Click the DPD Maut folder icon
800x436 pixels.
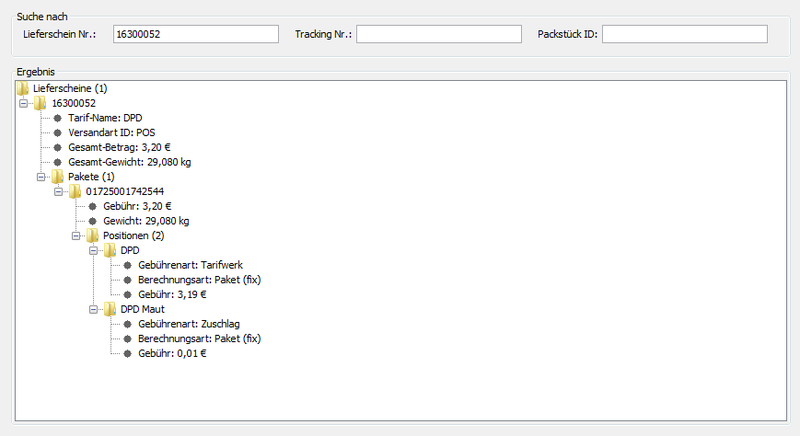(x=109, y=309)
